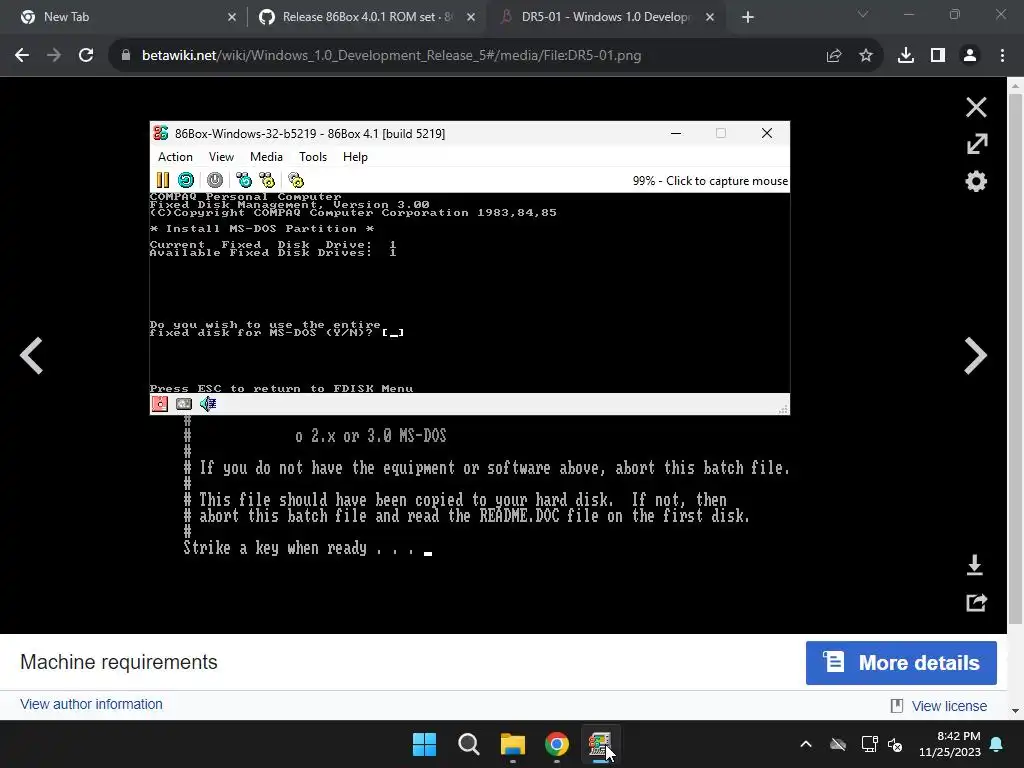The width and height of the screenshot is (1024, 768).
Task: Click the hard disk status icon in 86Box
Action: click(184, 404)
